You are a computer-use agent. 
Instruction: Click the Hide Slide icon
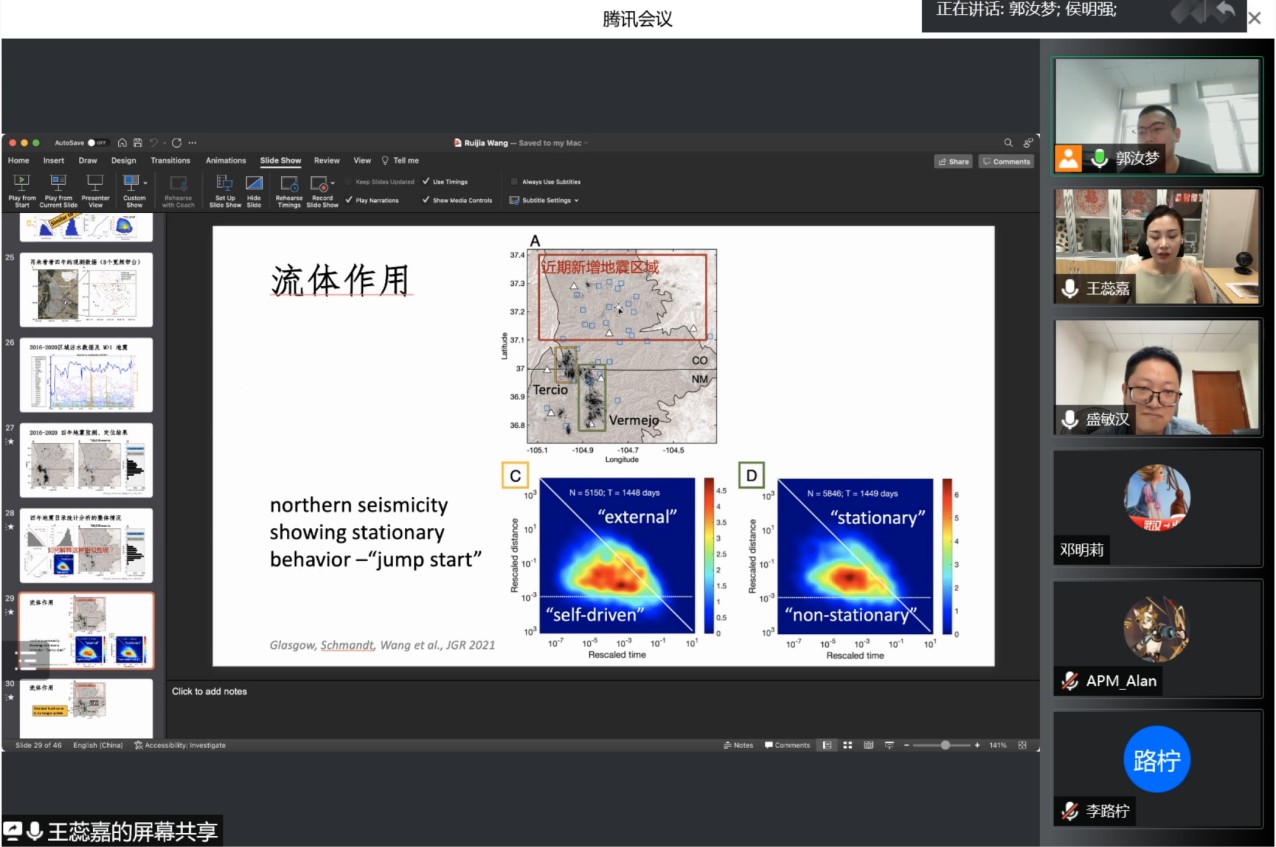click(x=254, y=184)
